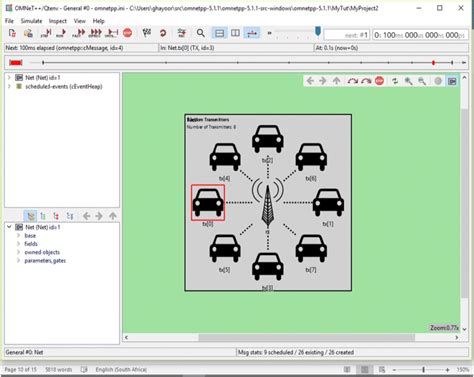Click the canvas vertical scrollbar down arrow

pos(464,329)
